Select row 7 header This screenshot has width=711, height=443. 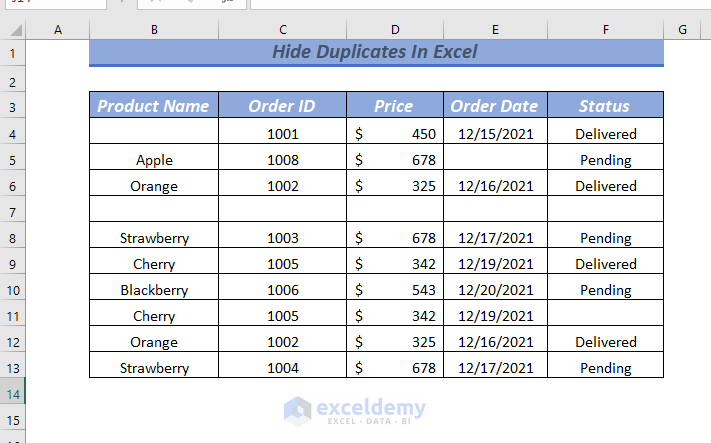[12, 212]
